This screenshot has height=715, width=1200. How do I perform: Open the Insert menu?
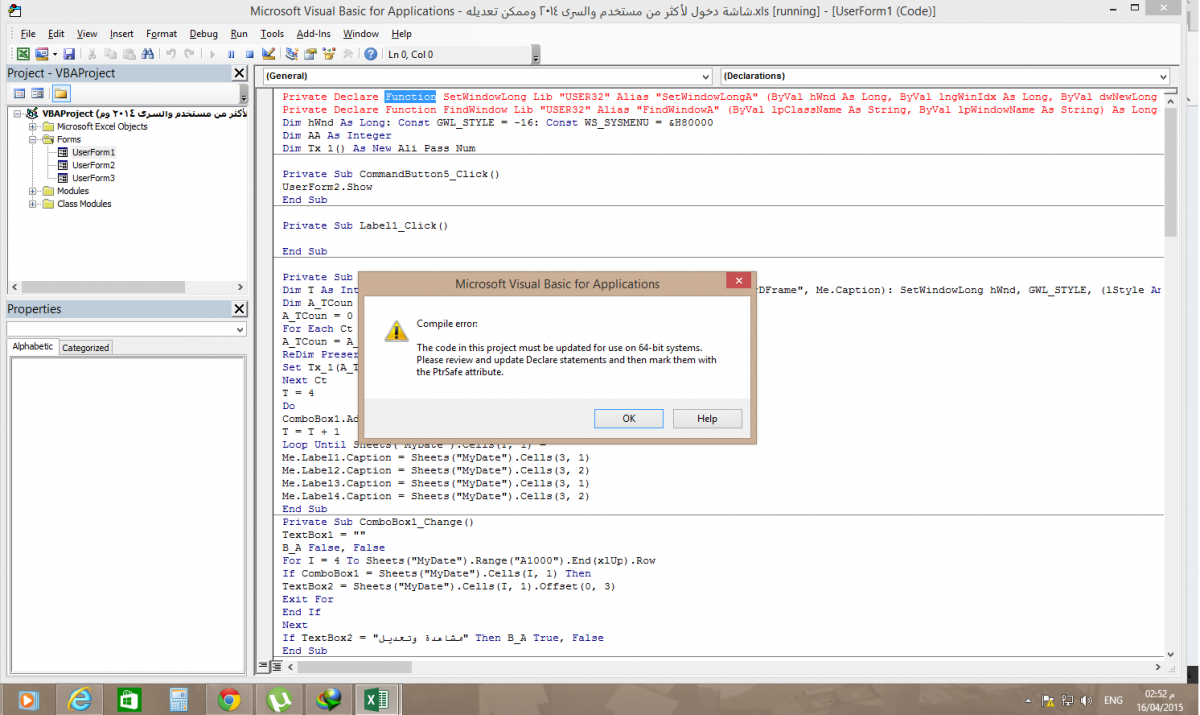pyautogui.click(x=122, y=34)
